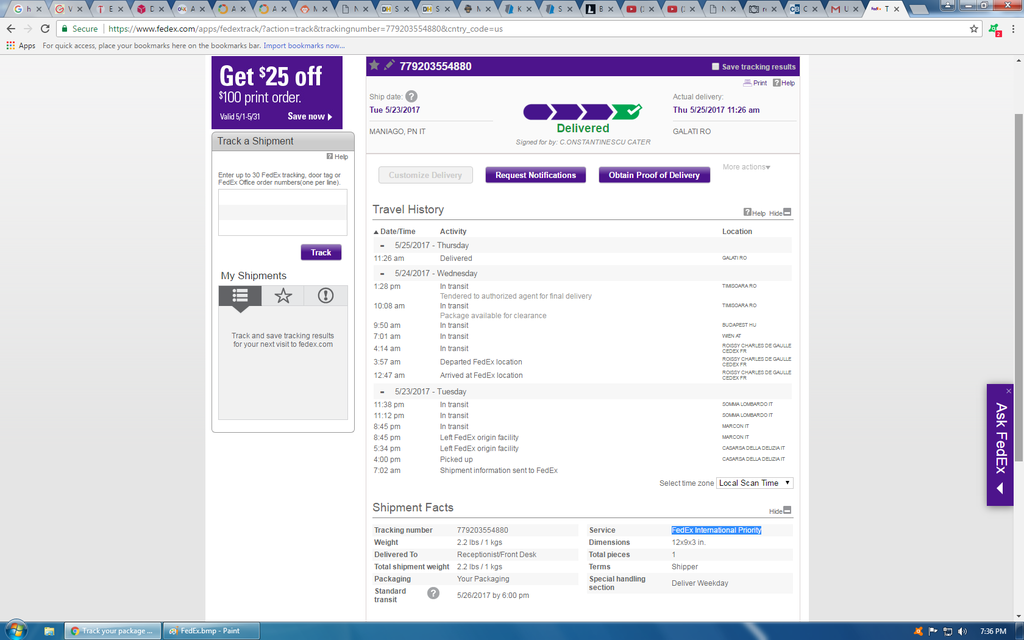This screenshot has height=640, width=1024.
Task: Star the tracking number 779203554880
Action: click(x=374, y=65)
